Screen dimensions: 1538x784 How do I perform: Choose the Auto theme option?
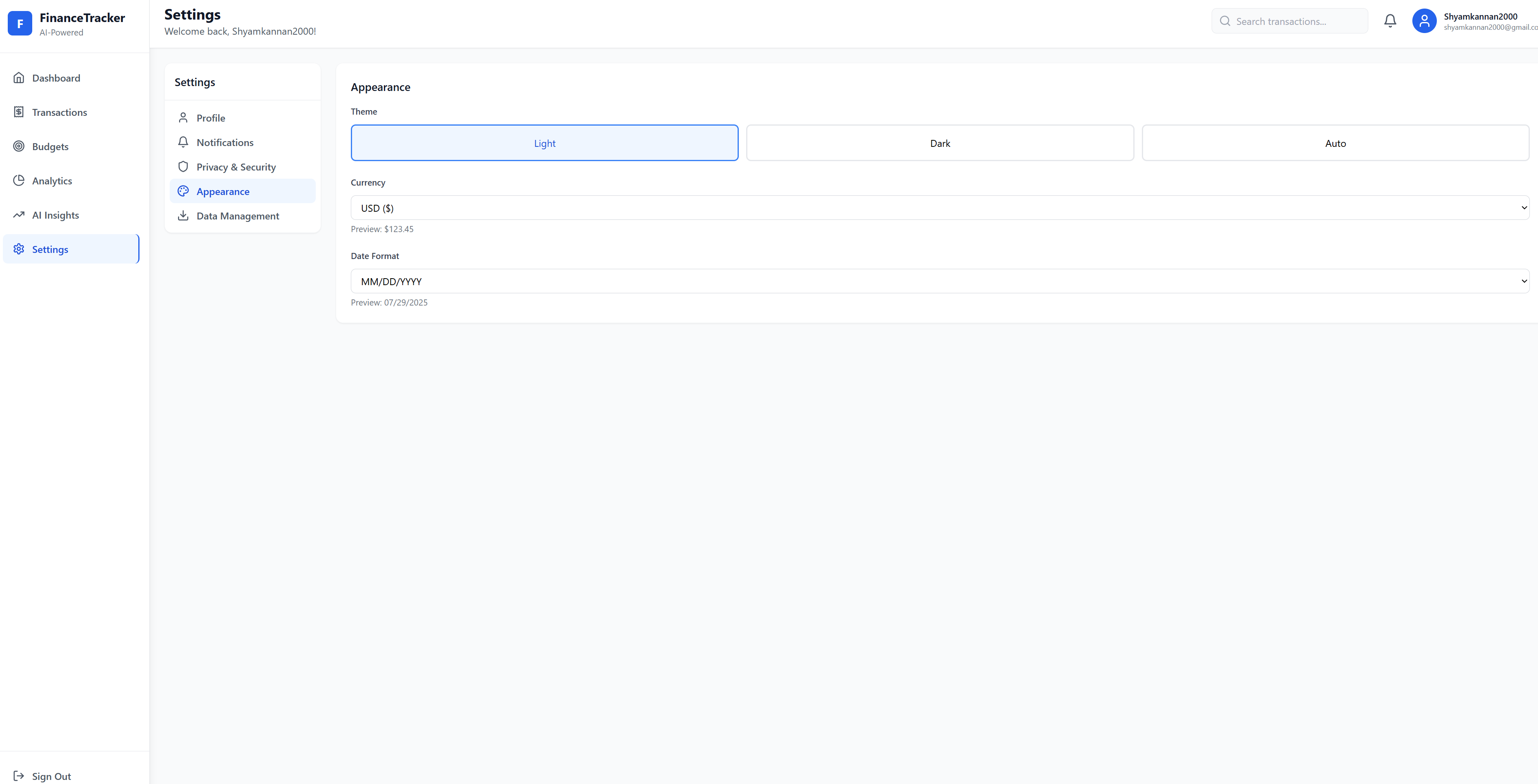tap(1335, 143)
